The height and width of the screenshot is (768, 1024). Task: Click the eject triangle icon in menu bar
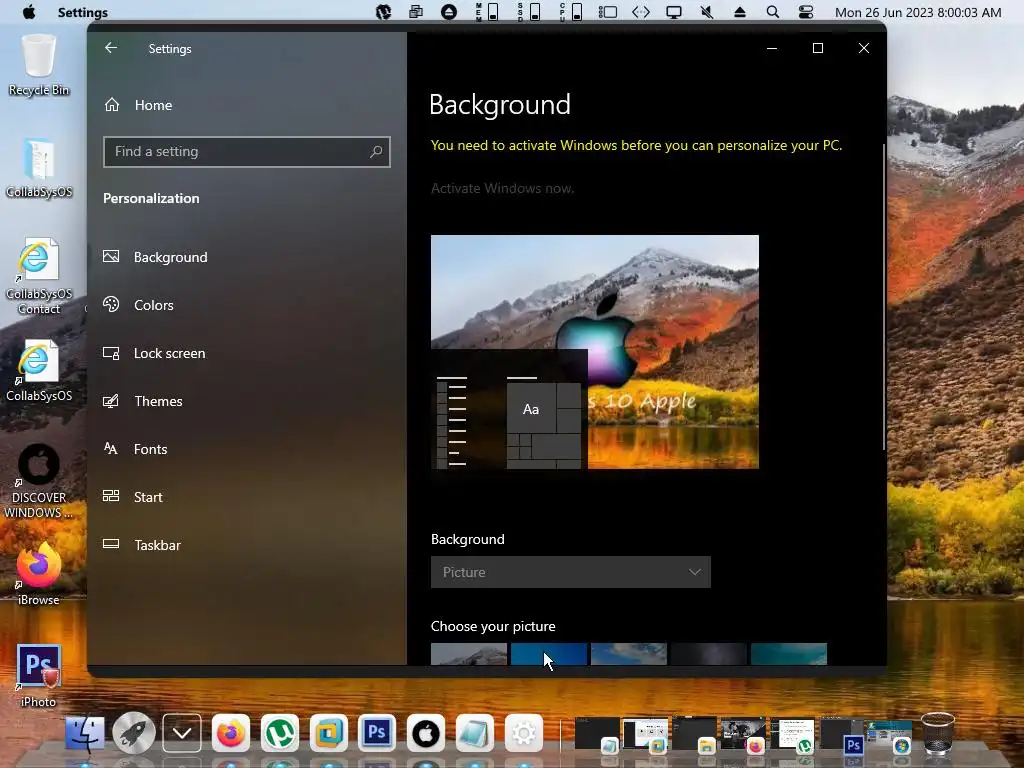740,12
